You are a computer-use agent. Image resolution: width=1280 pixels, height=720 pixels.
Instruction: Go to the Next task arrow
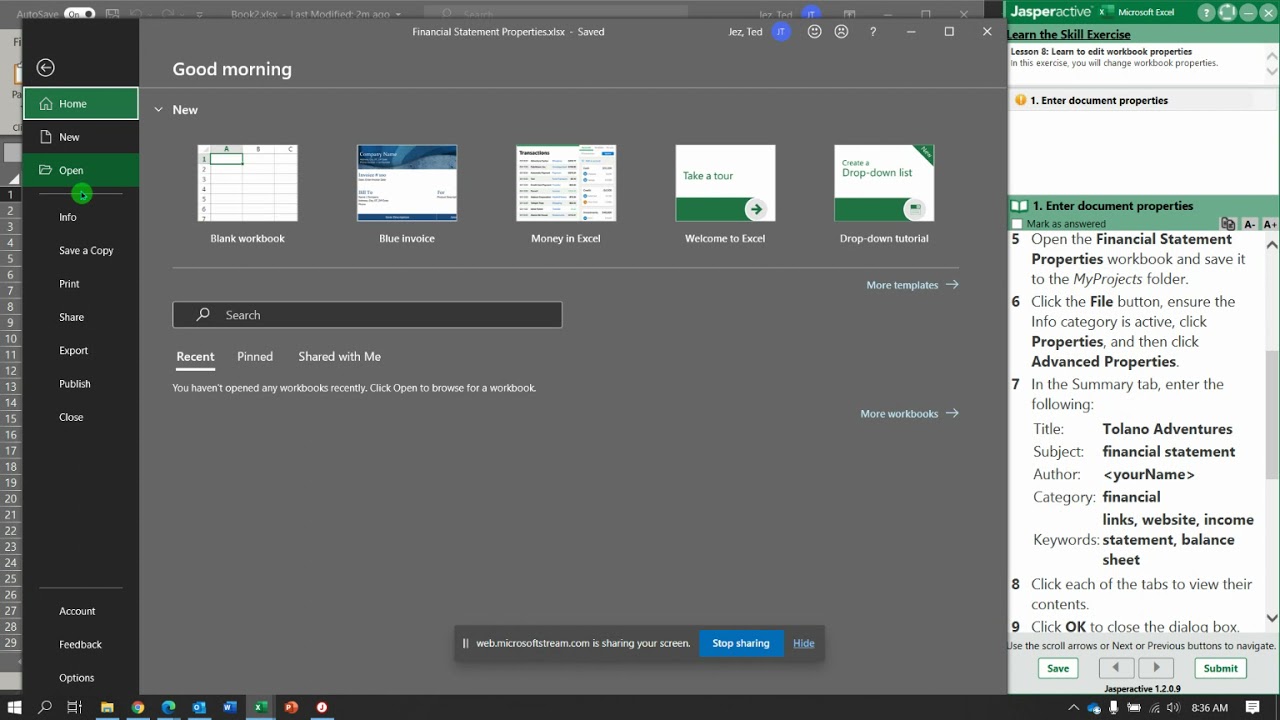pyautogui.click(x=1156, y=668)
